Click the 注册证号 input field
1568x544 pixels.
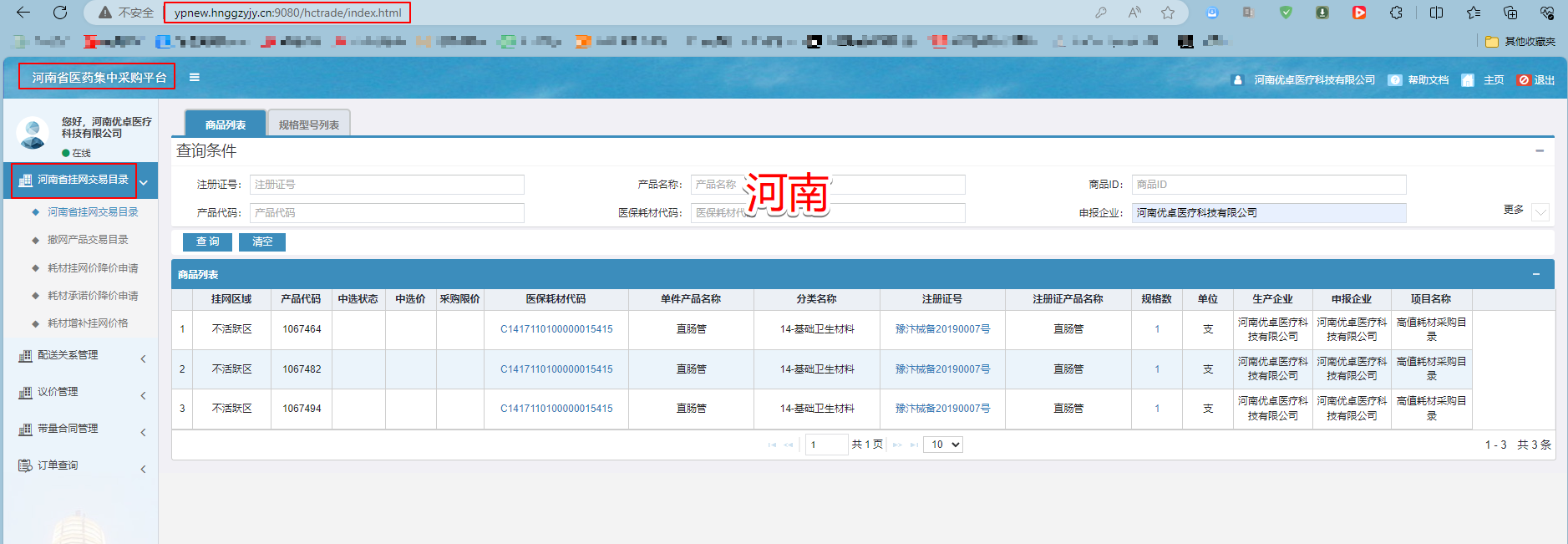(387, 185)
